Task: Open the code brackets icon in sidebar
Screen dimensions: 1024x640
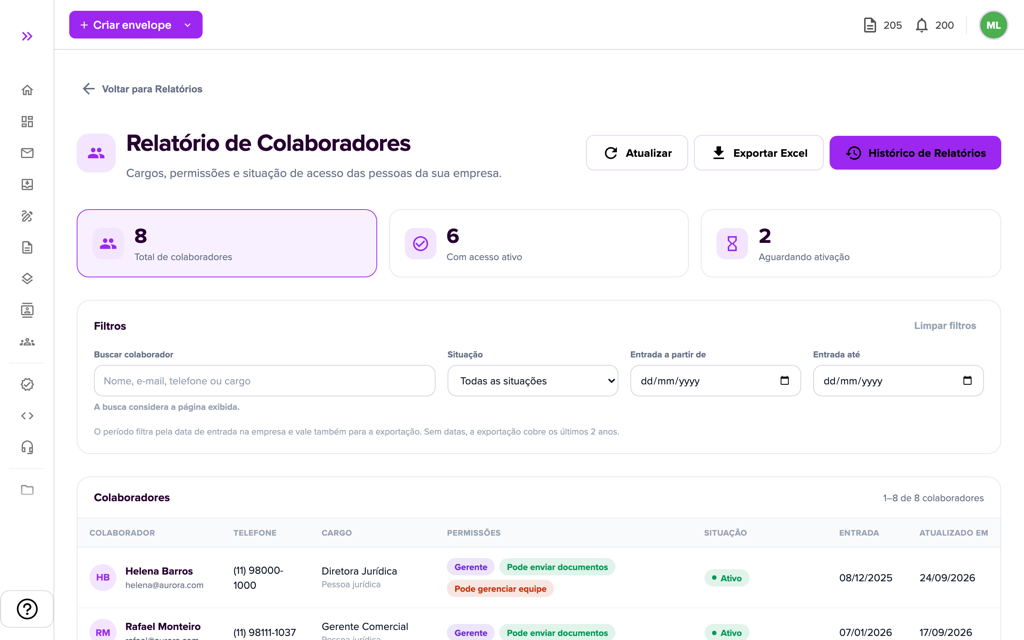Action: pyautogui.click(x=27, y=415)
